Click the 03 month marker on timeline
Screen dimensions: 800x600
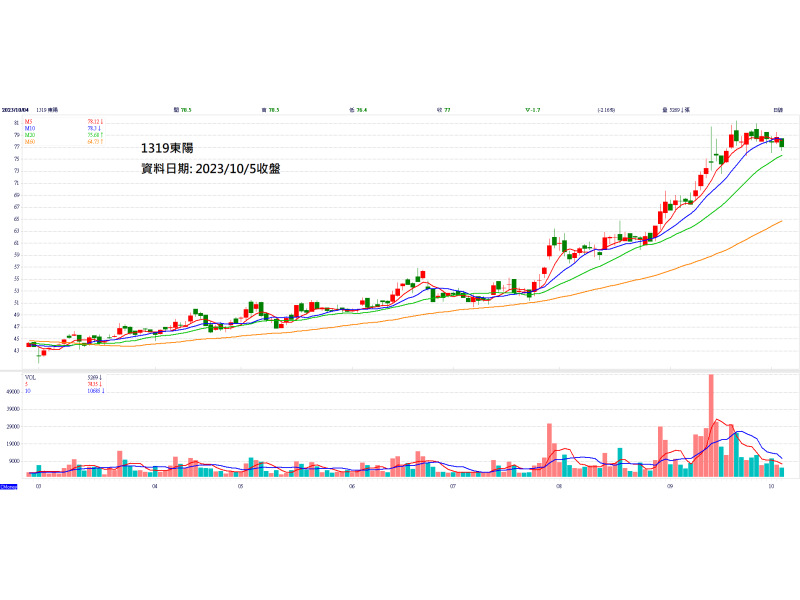pos(38,487)
